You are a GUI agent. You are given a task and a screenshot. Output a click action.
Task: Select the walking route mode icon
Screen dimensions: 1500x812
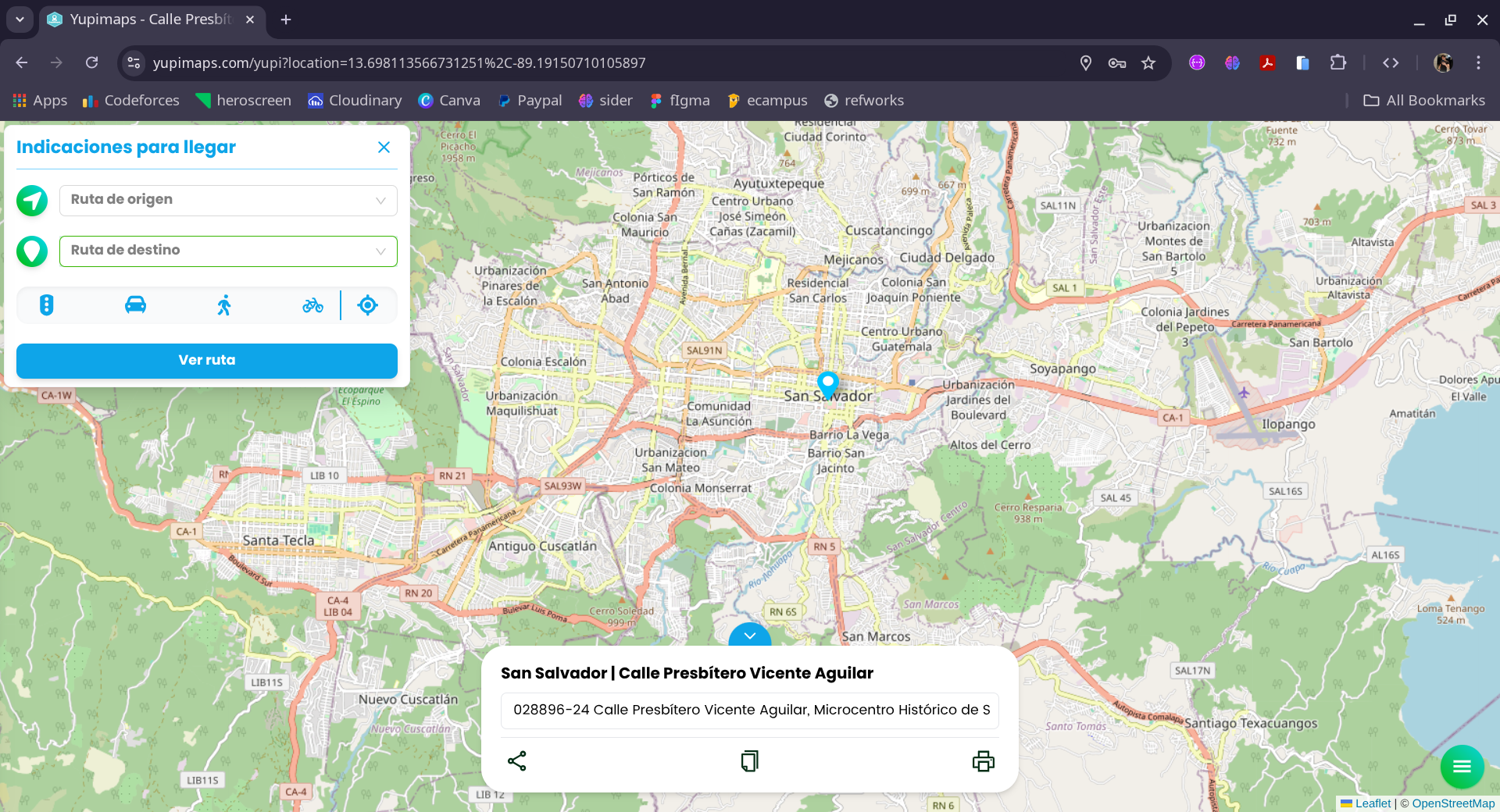[x=224, y=305]
